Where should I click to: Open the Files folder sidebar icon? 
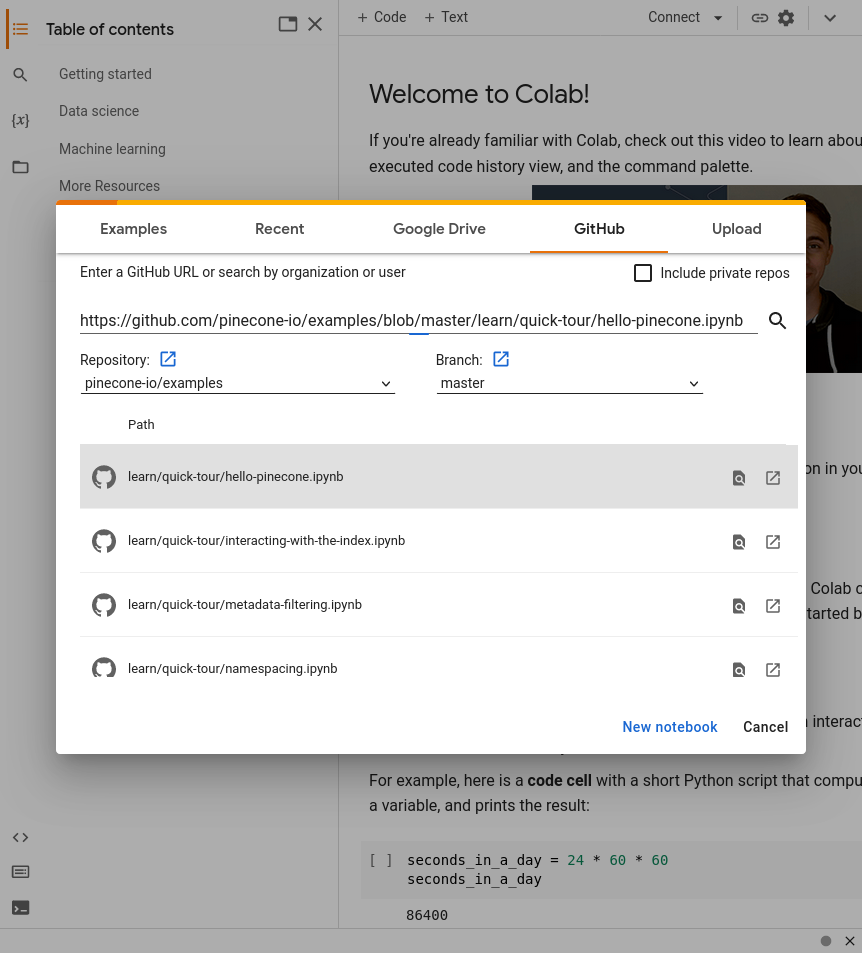(20, 167)
